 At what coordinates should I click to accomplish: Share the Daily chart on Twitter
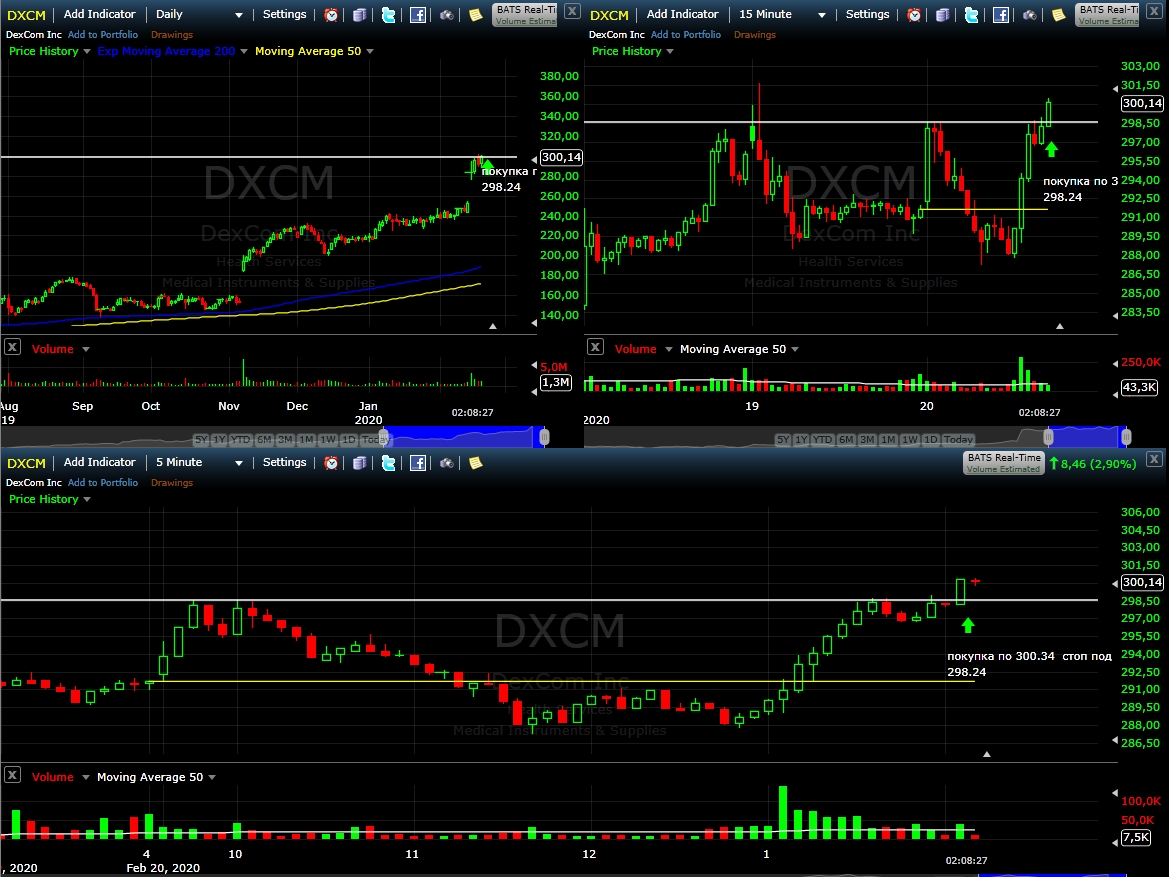(388, 15)
